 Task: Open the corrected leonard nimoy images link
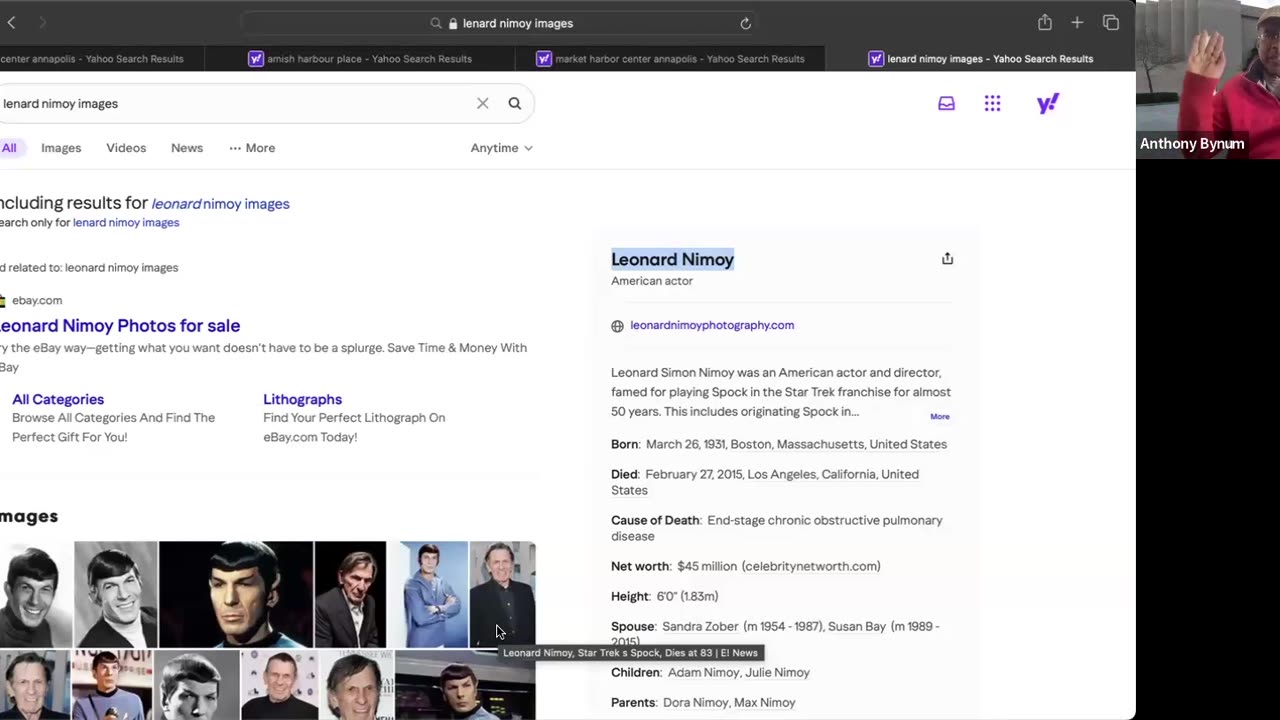[220, 204]
